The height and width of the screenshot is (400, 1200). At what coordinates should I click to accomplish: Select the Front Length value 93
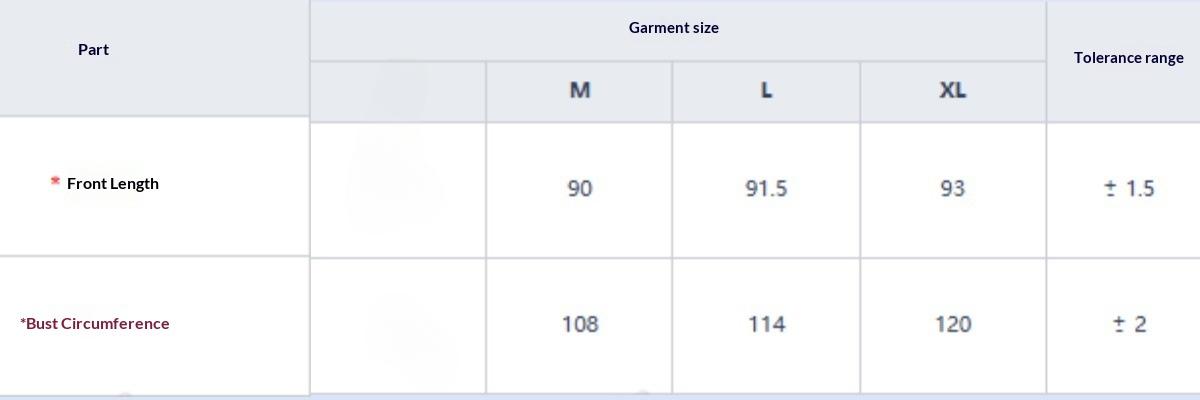953,189
